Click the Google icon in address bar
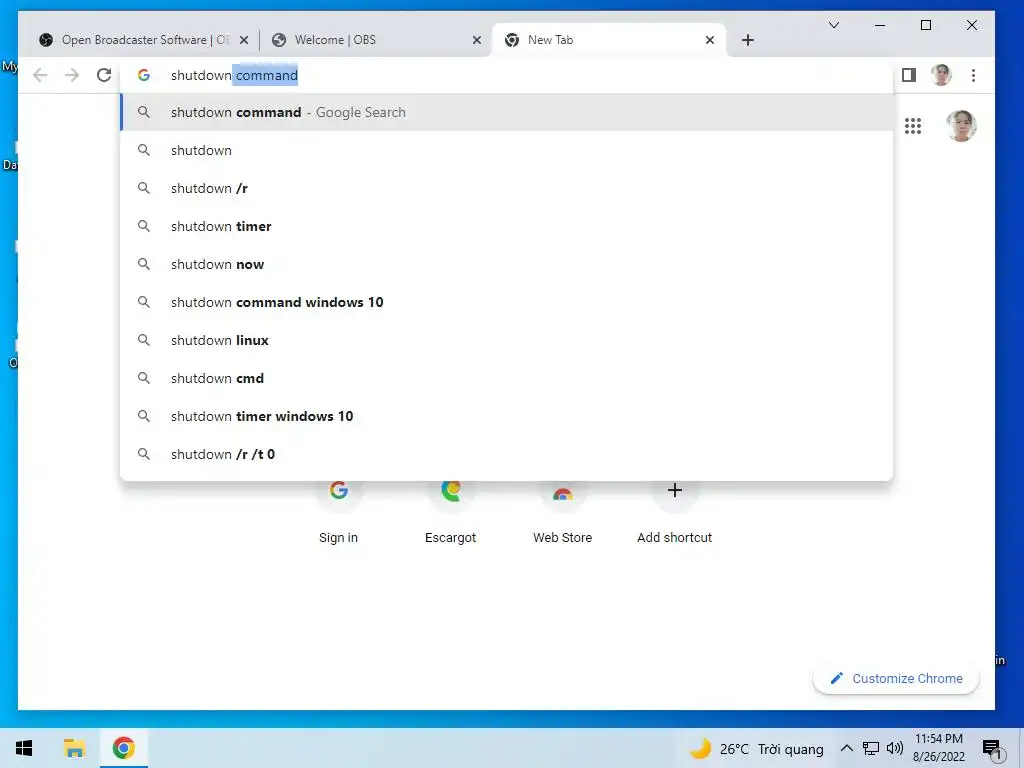1024x768 pixels. click(144, 75)
